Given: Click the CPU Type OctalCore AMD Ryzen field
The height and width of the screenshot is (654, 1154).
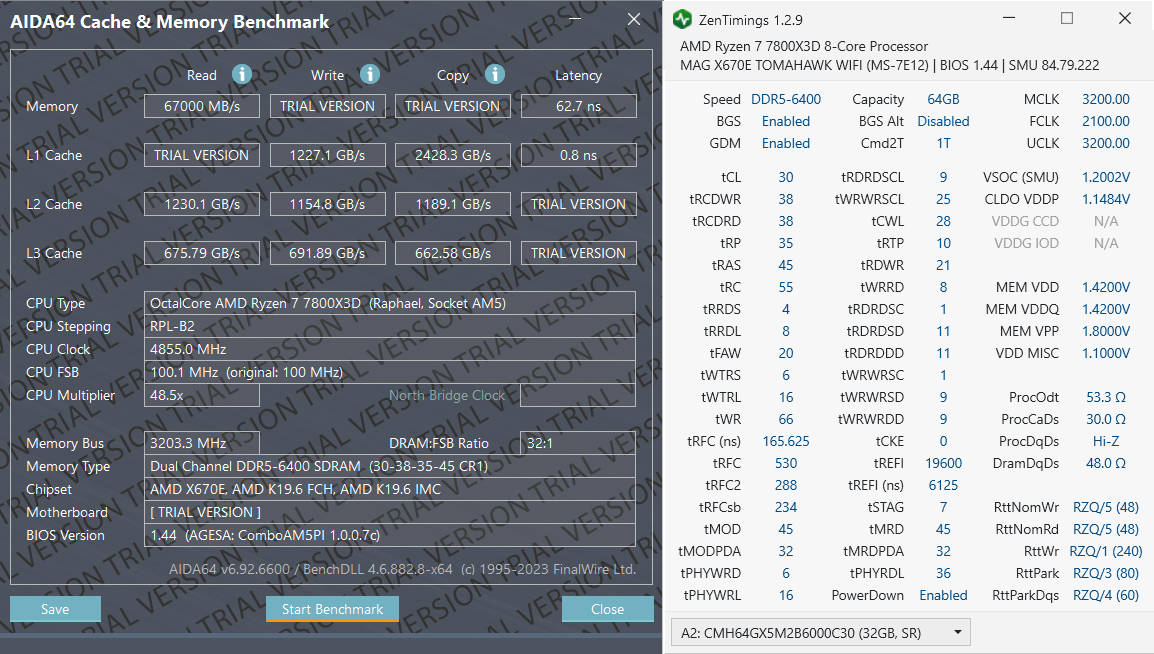Looking at the screenshot, I should point(390,303).
